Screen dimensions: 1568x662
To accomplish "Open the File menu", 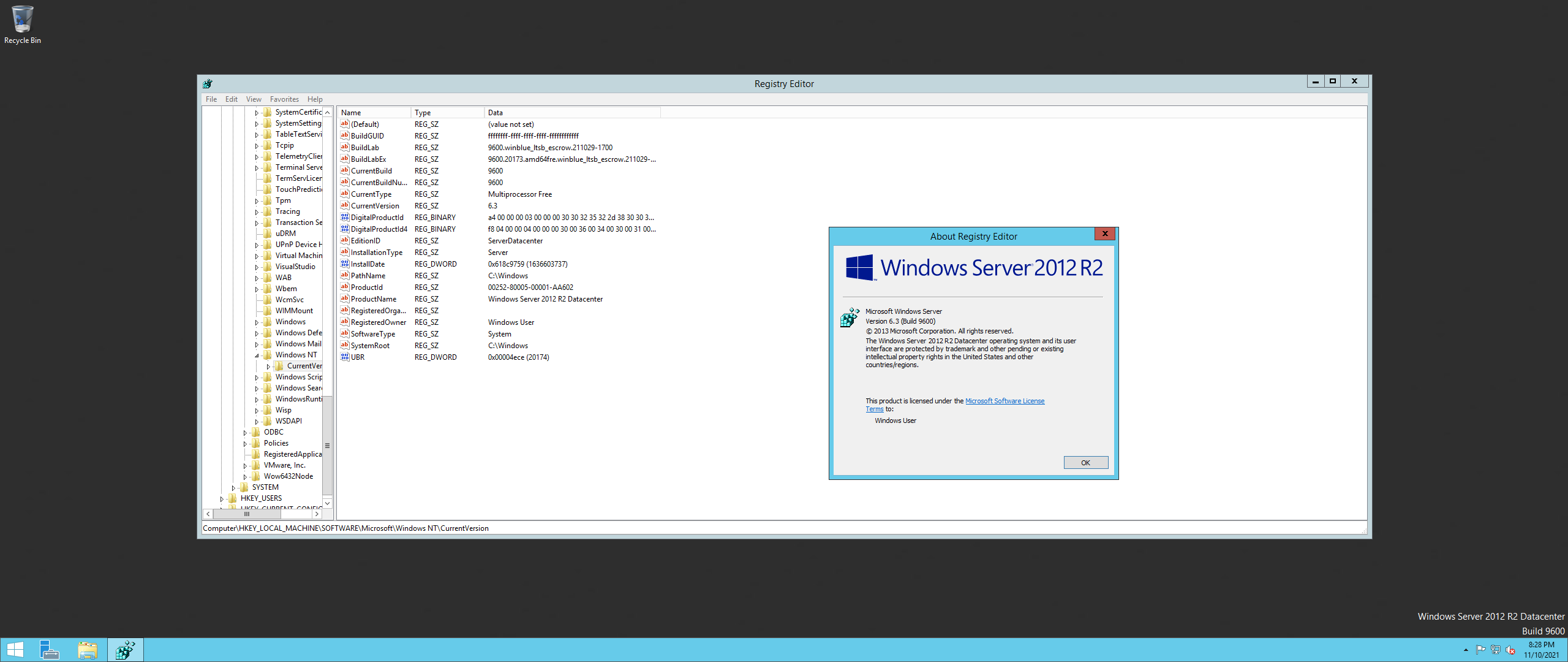I will click(211, 99).
